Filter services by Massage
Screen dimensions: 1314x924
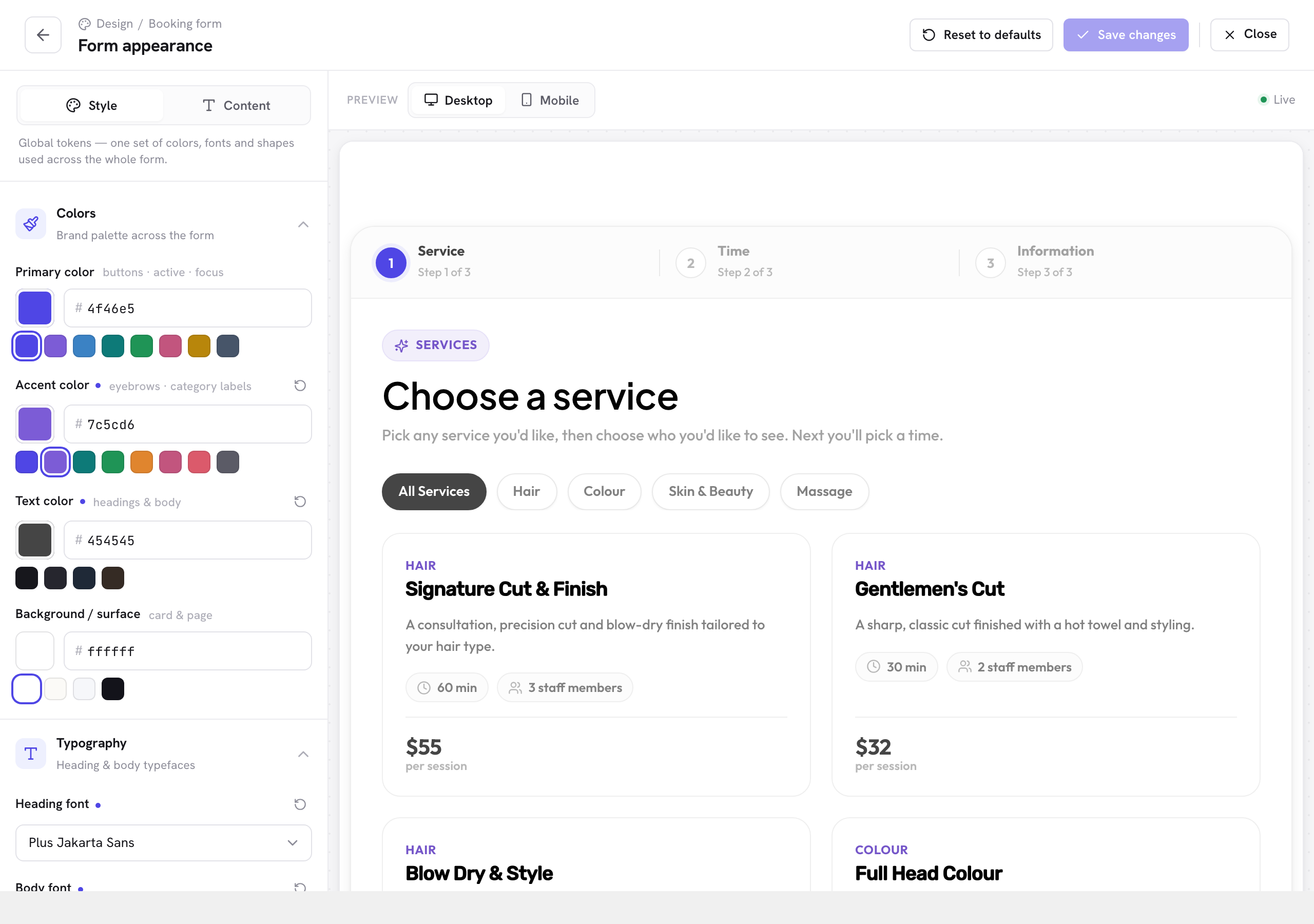tap(824, 491)
